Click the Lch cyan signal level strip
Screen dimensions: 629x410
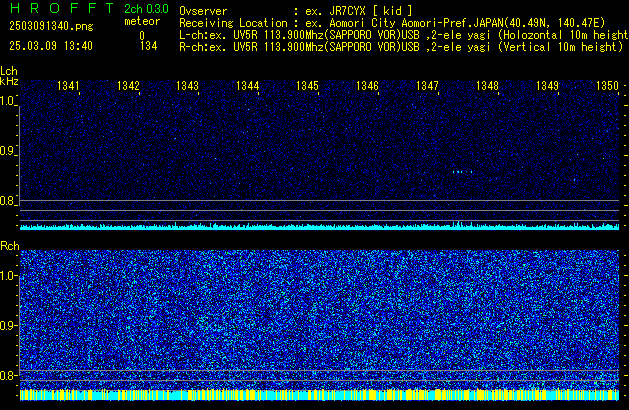[x=319, y=227]
